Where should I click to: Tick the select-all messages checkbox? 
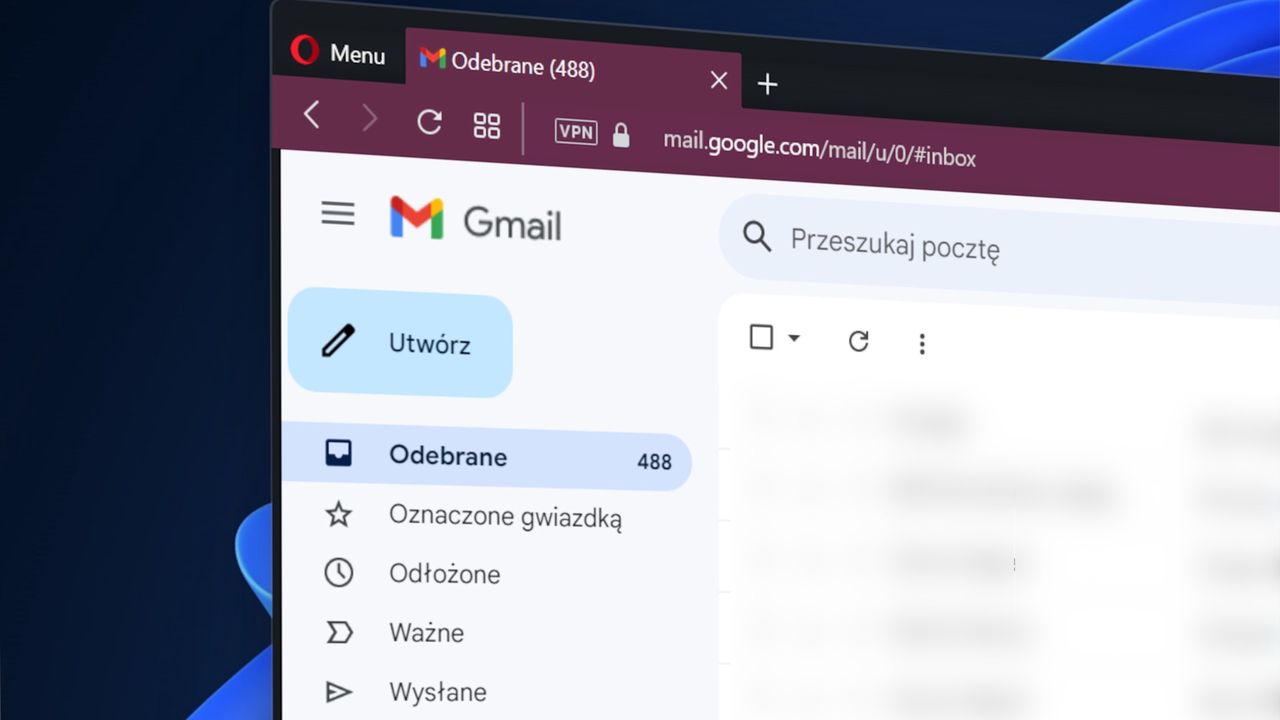761,337
